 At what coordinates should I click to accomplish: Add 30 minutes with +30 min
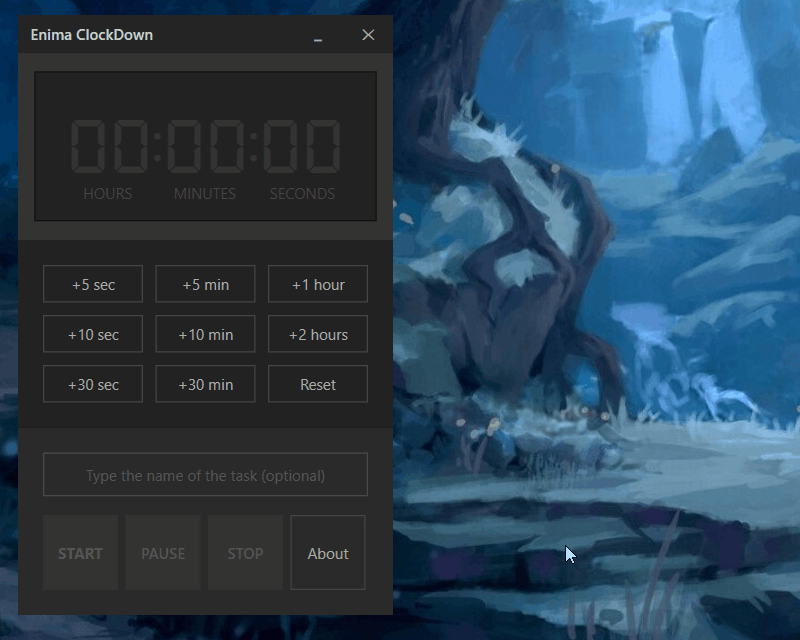click(x=205, y=384)
